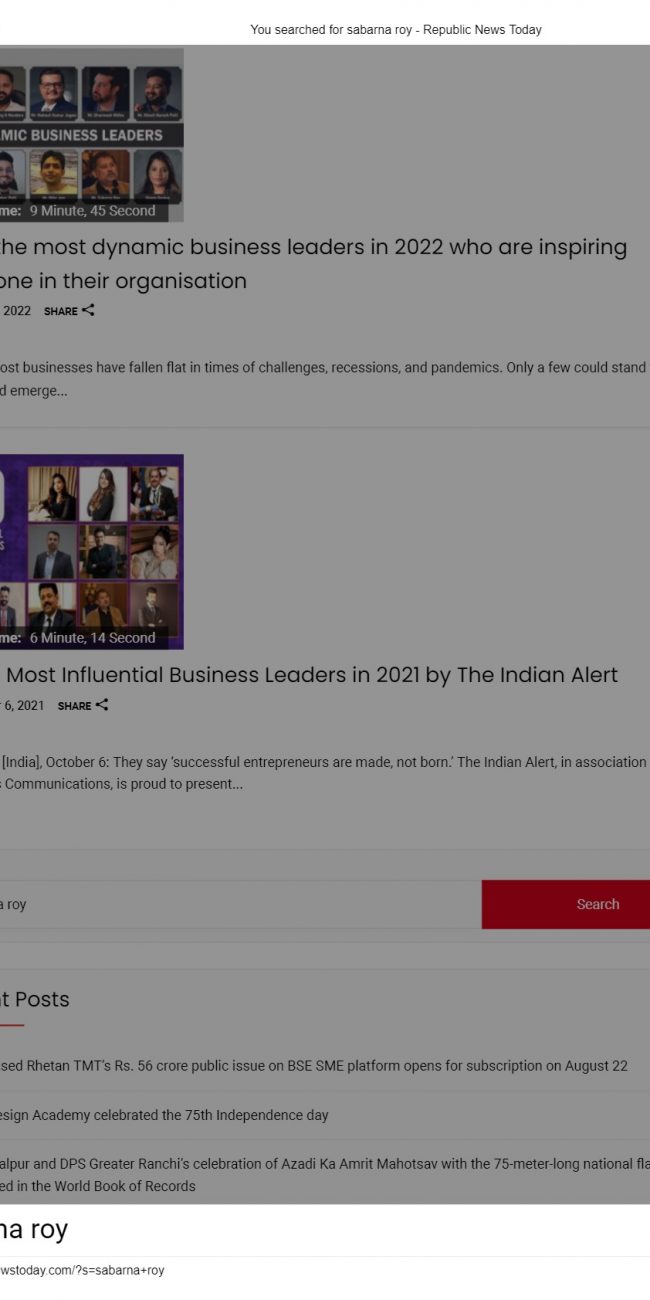This screenshot has height=1300, width=650.
Task: Click the '9 Minute, 45 Second' read time label
Action: (x=92, y=211)
